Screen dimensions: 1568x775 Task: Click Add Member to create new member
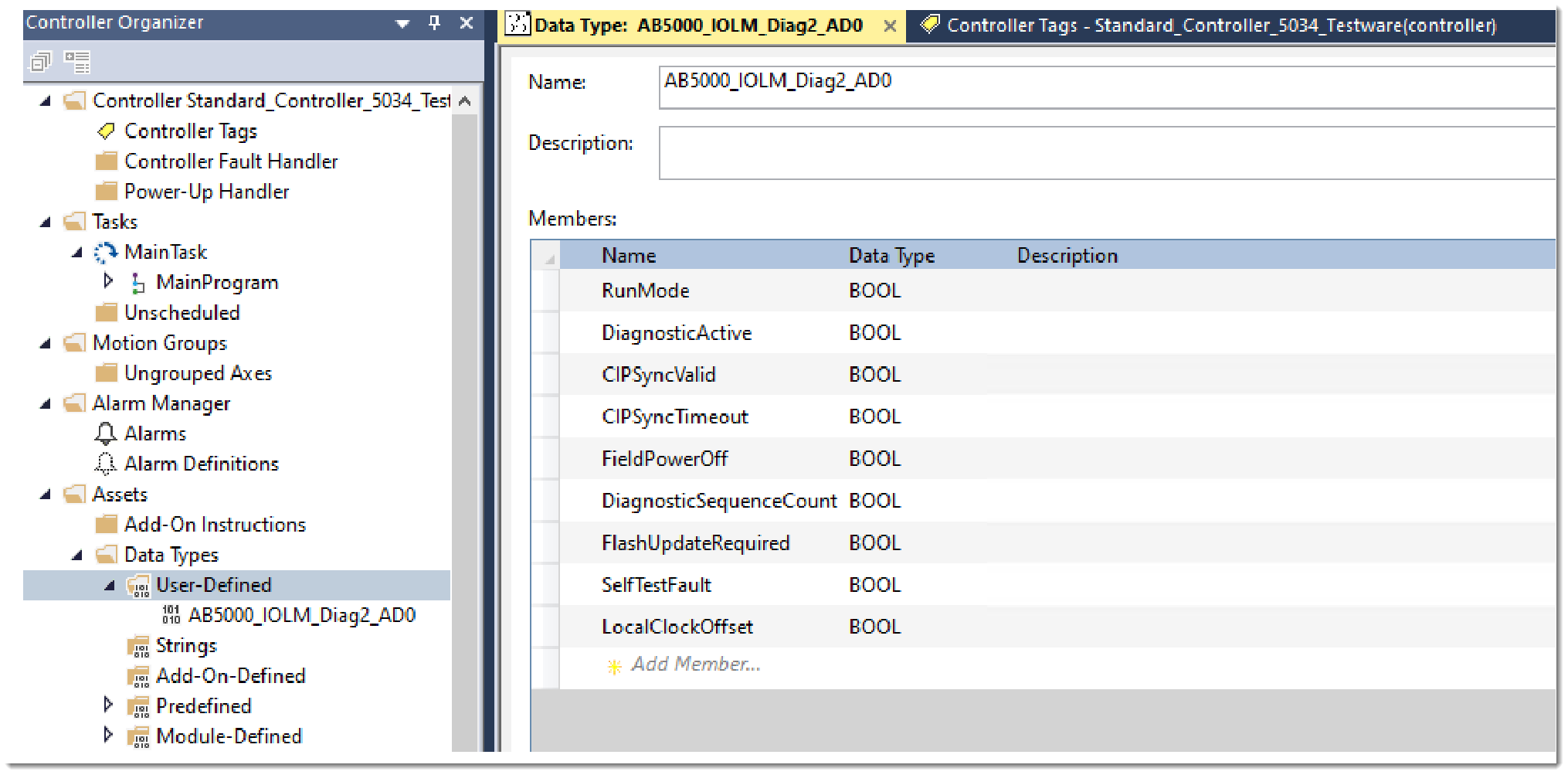pos(695,665)
